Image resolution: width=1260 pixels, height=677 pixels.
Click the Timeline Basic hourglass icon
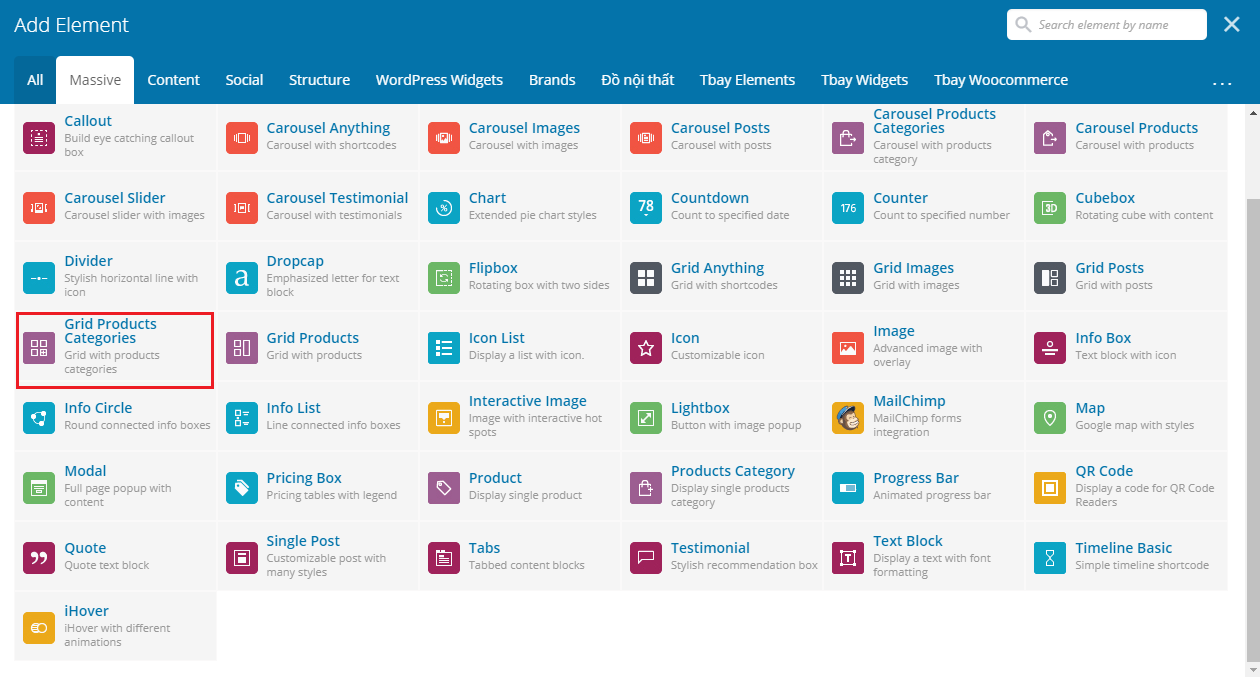pos(1050,558)
